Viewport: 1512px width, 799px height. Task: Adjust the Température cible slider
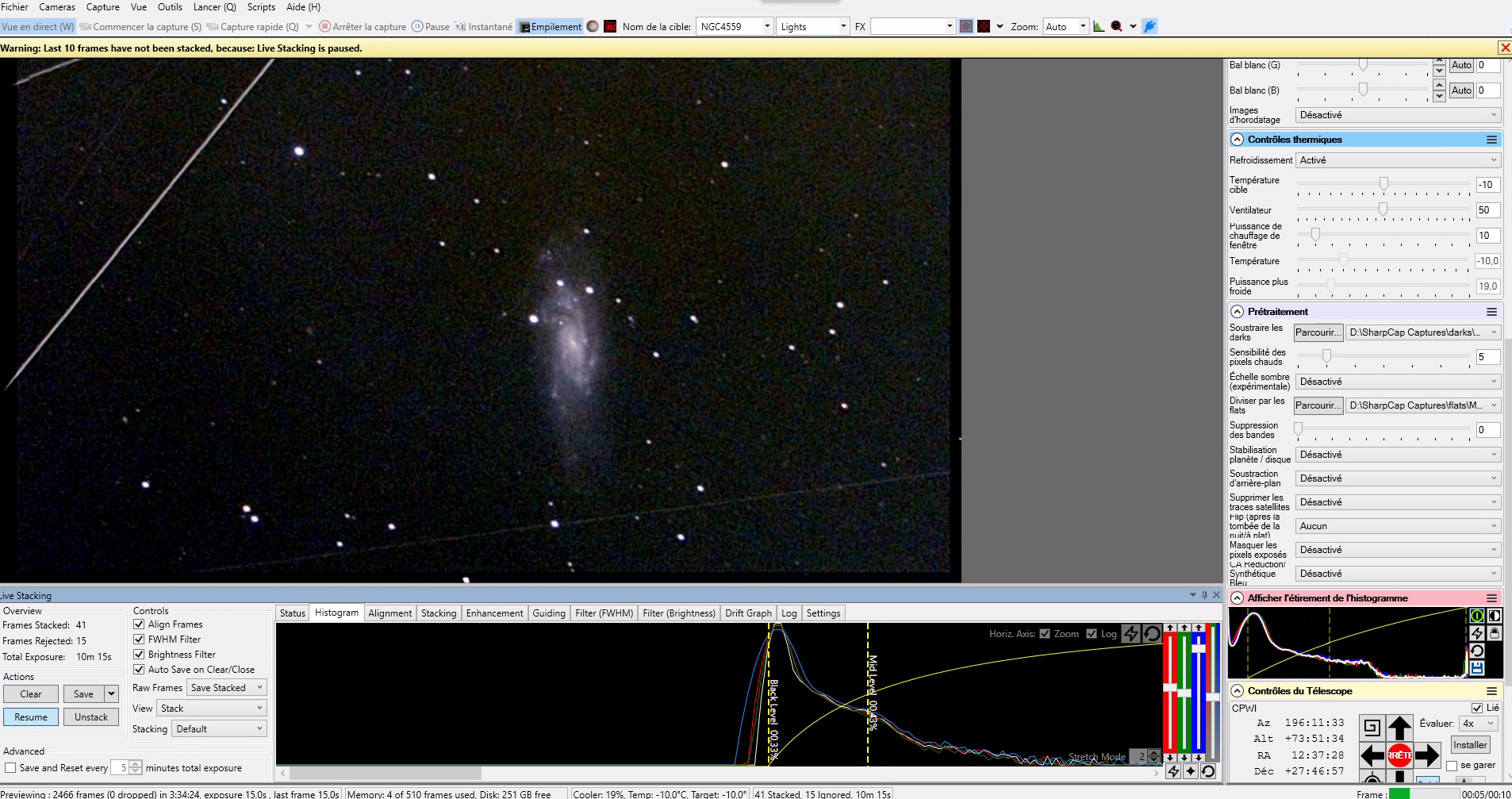coord(1383,184)
